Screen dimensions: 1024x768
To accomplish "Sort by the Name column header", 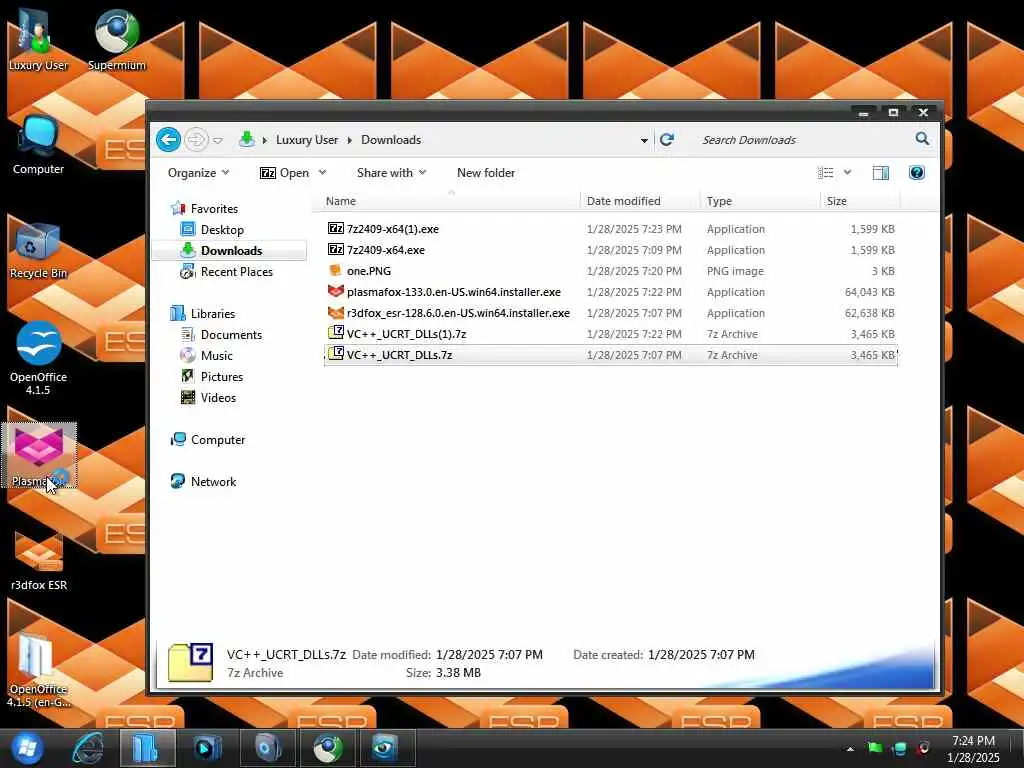I will point(448,201).
